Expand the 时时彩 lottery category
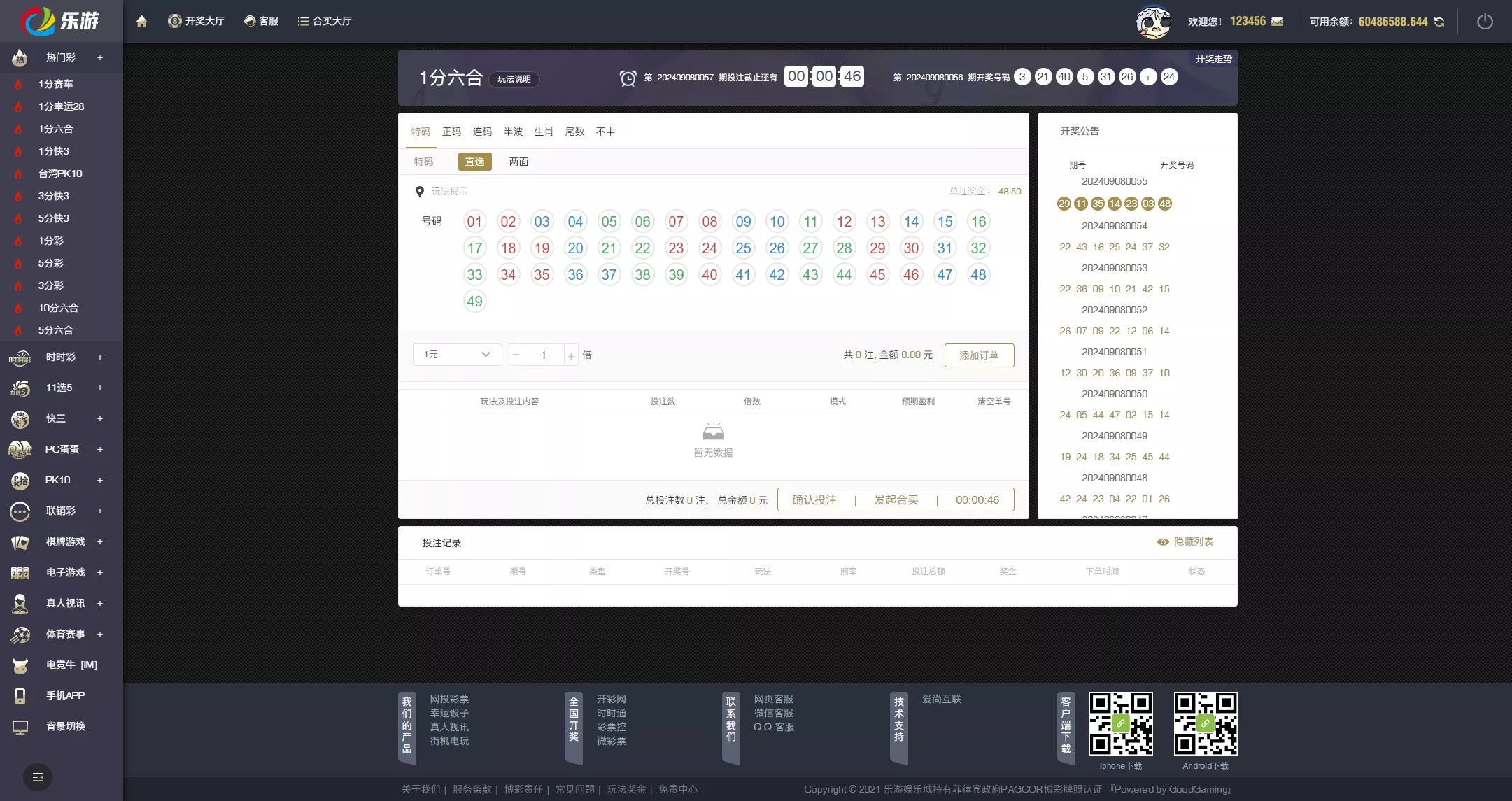The width and height of the screenshot is (1512, 801). click(100, 357)
